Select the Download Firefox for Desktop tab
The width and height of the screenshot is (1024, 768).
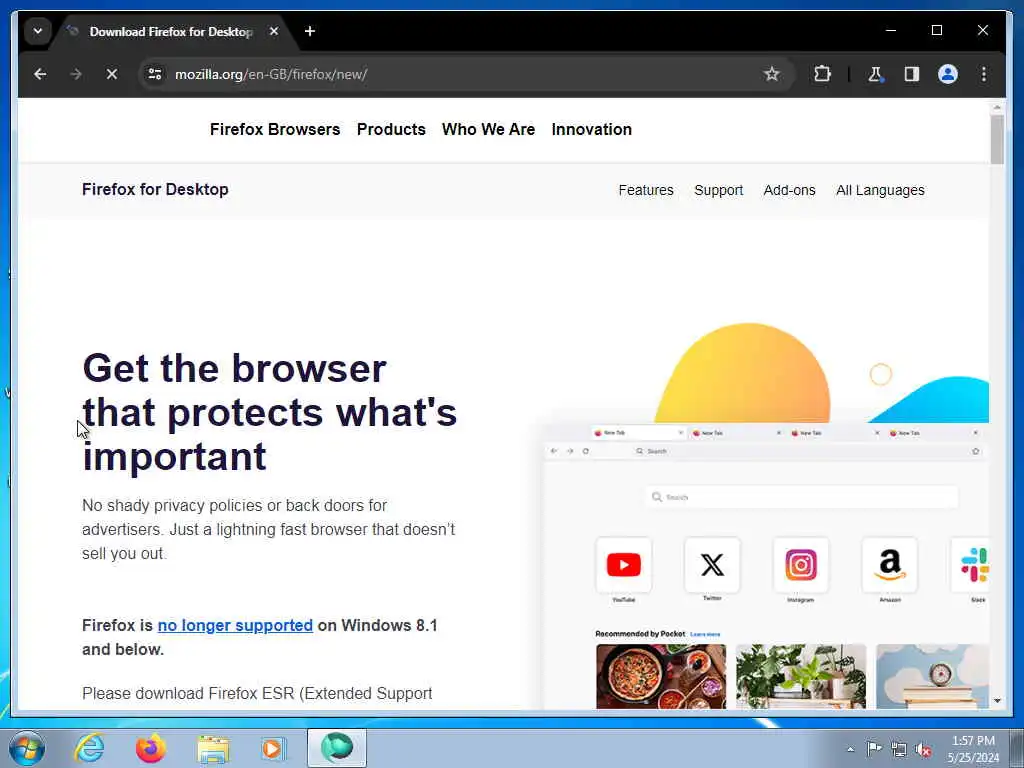[170, 32]
